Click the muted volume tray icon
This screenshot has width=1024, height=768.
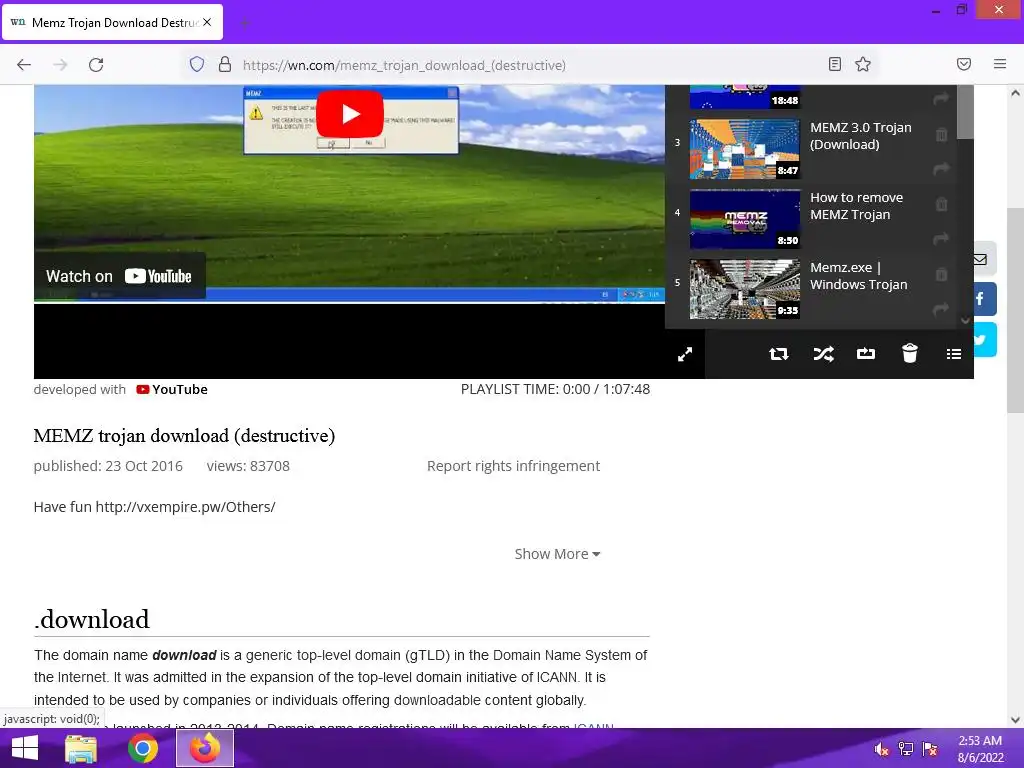(881, 749)
